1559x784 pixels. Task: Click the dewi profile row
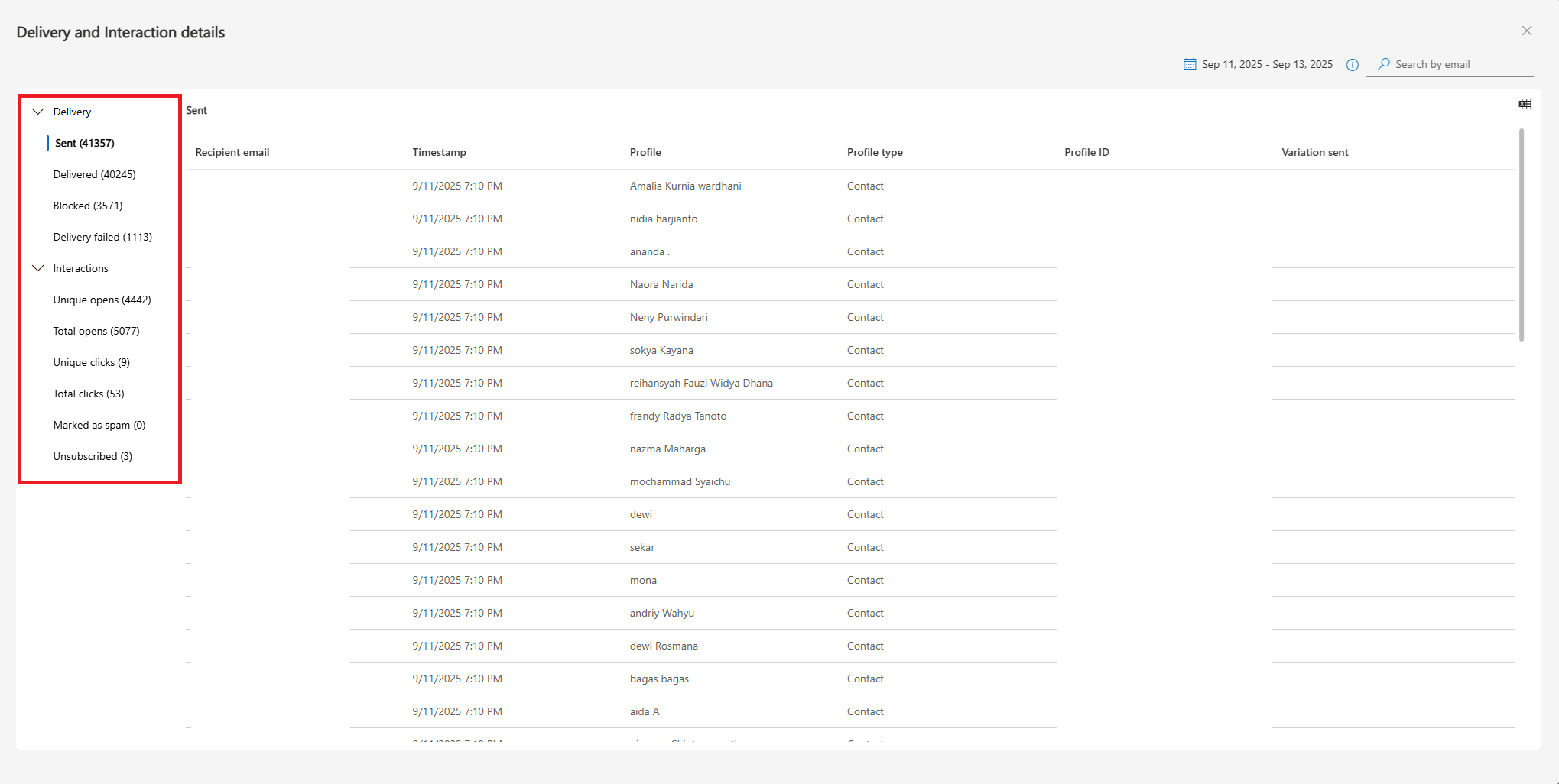[x=641, y=514]
